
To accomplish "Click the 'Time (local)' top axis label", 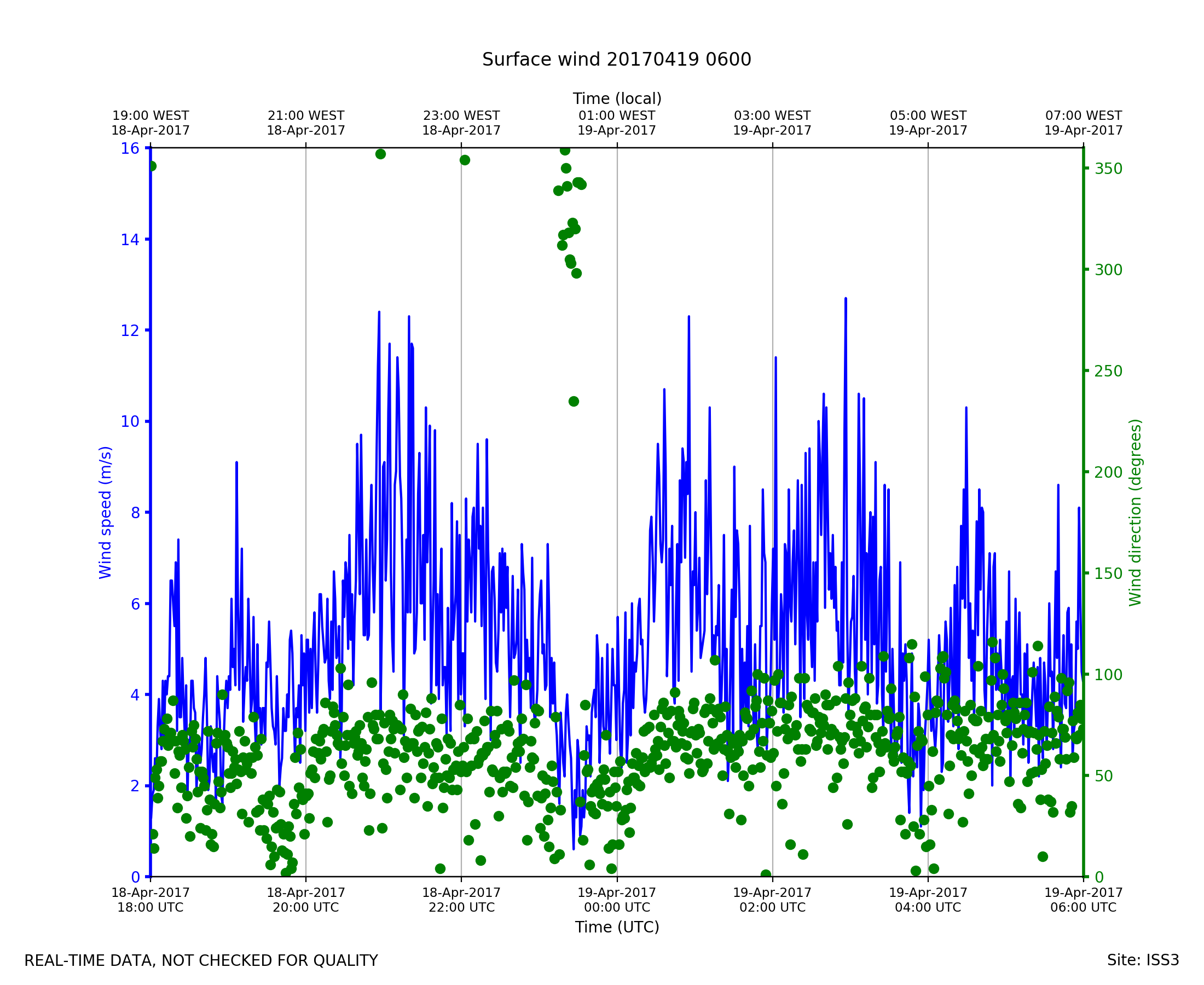I will pos(617,99).
